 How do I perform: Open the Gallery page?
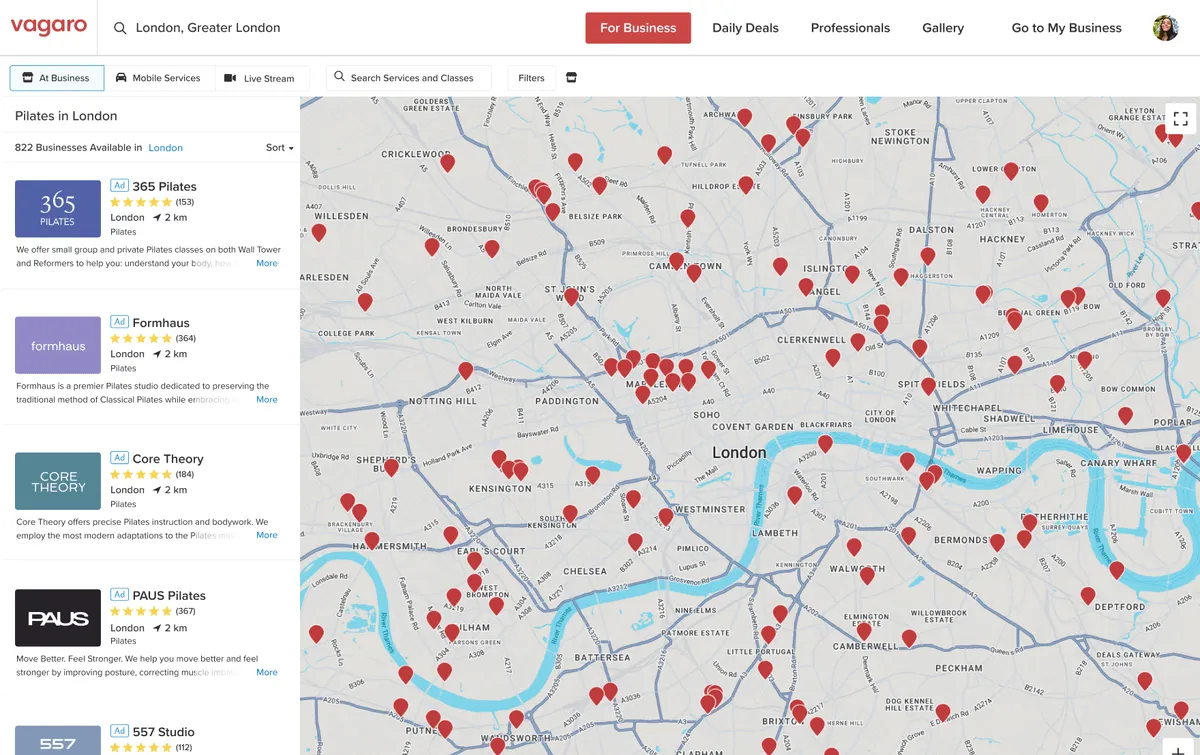point(943,28)
